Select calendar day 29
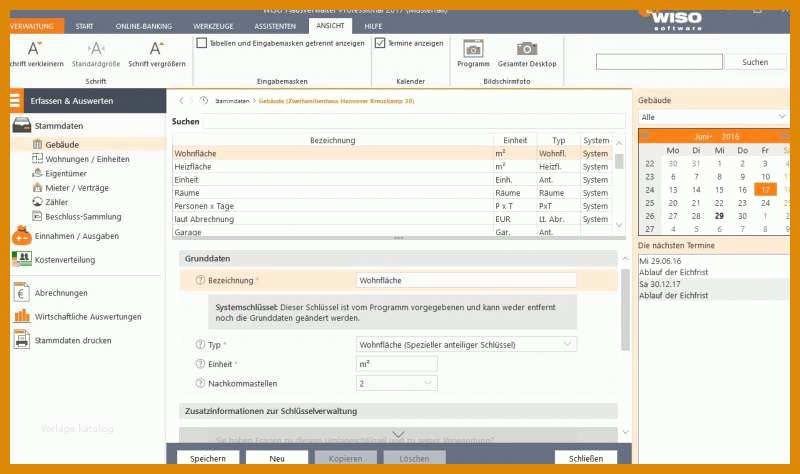Screen dimensions: 800x474 [719, 216]
